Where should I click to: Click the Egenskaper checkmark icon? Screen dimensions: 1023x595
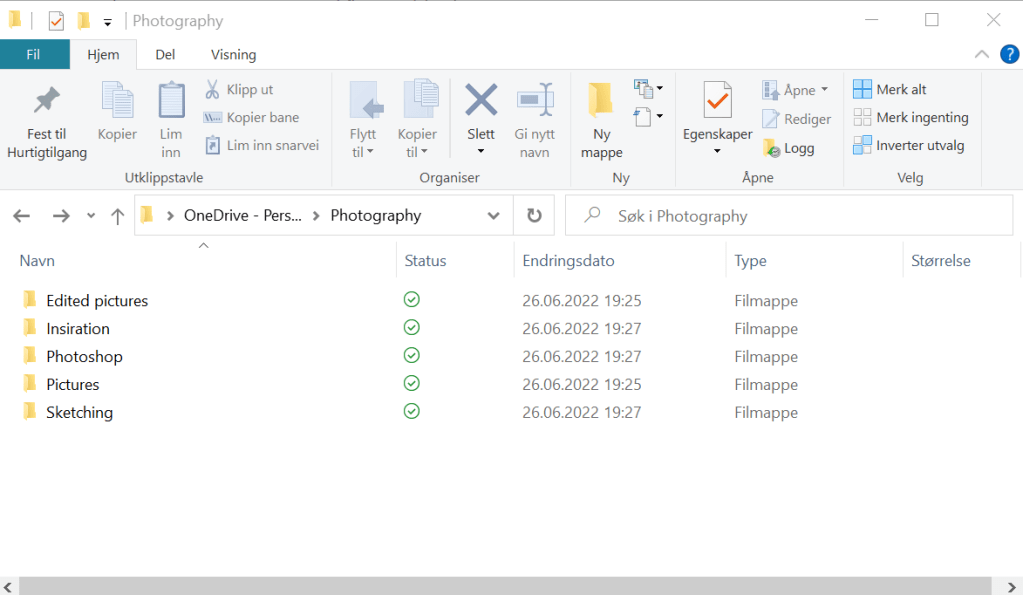click(x=717, y=101)
